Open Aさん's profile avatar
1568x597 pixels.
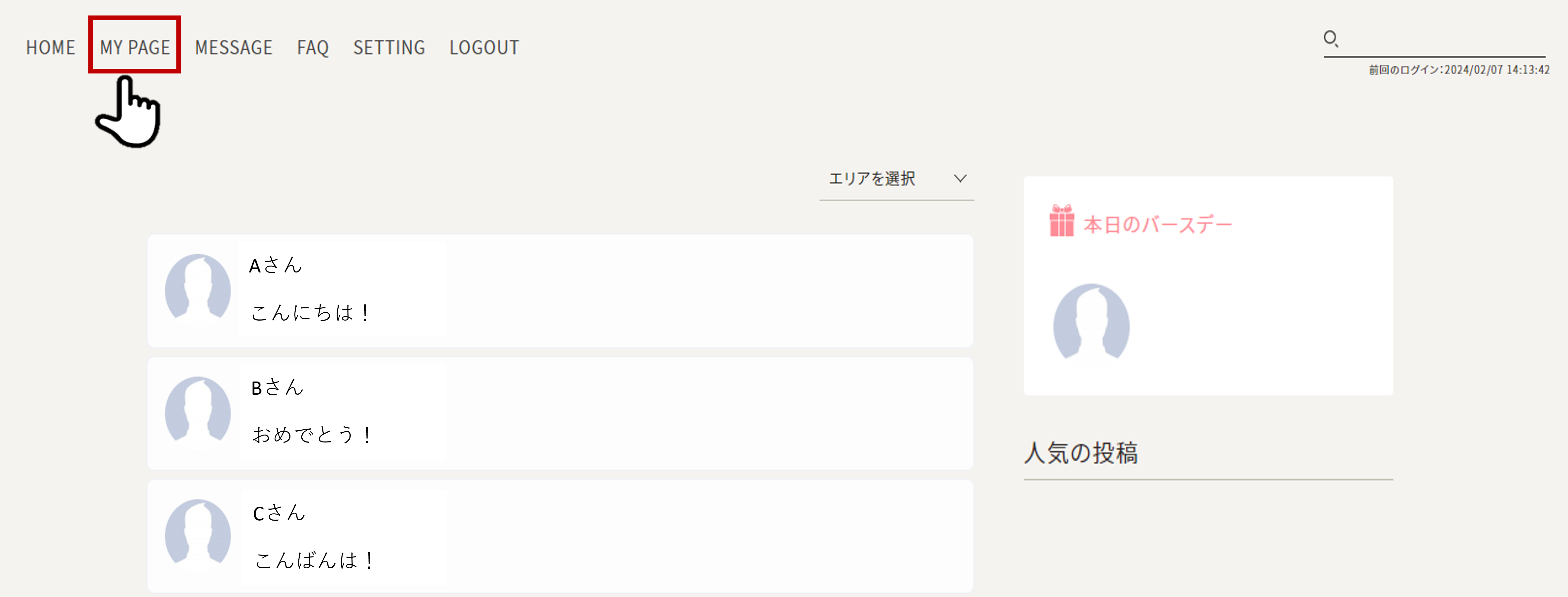pos(198,288)
